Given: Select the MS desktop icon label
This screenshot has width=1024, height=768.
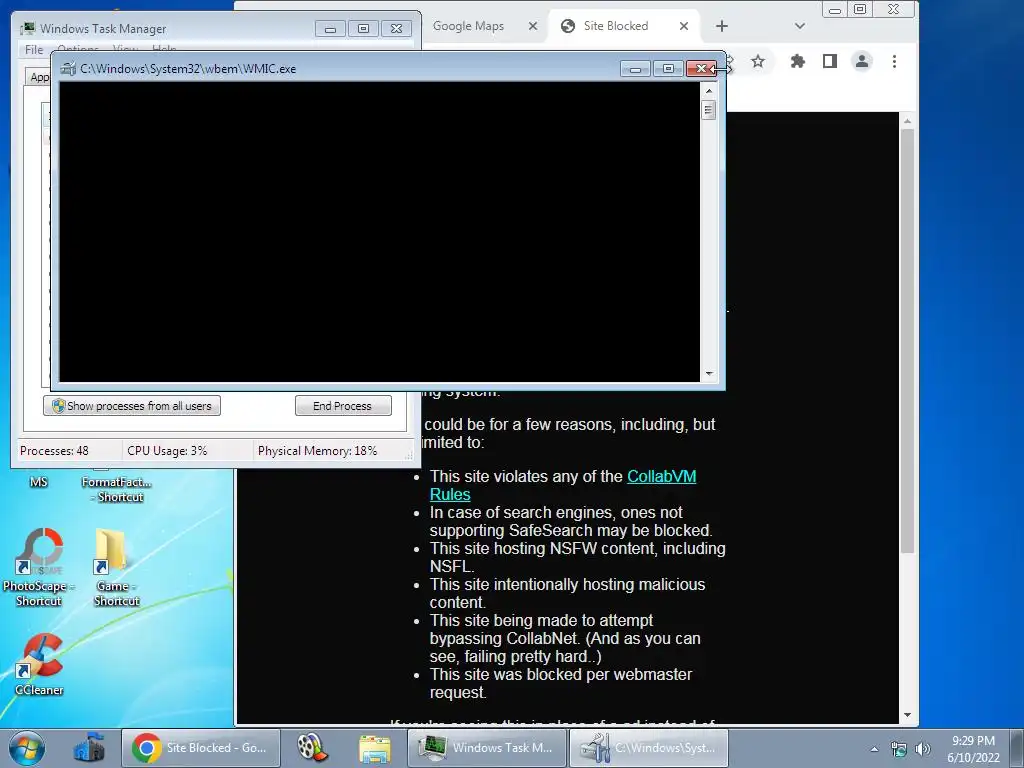Looking at the screenshot, I should point(39,482).
